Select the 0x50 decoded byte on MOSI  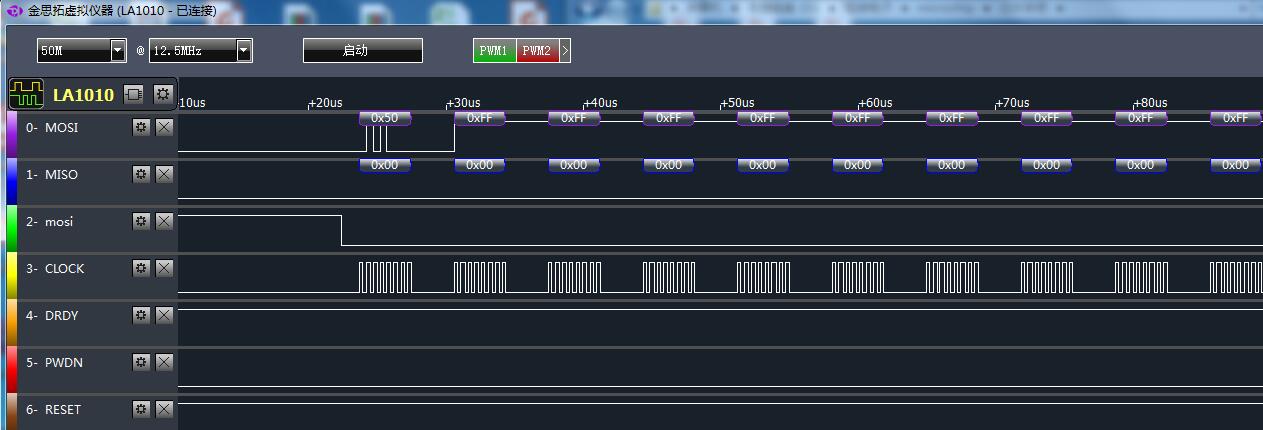click(x=385, y=118)
